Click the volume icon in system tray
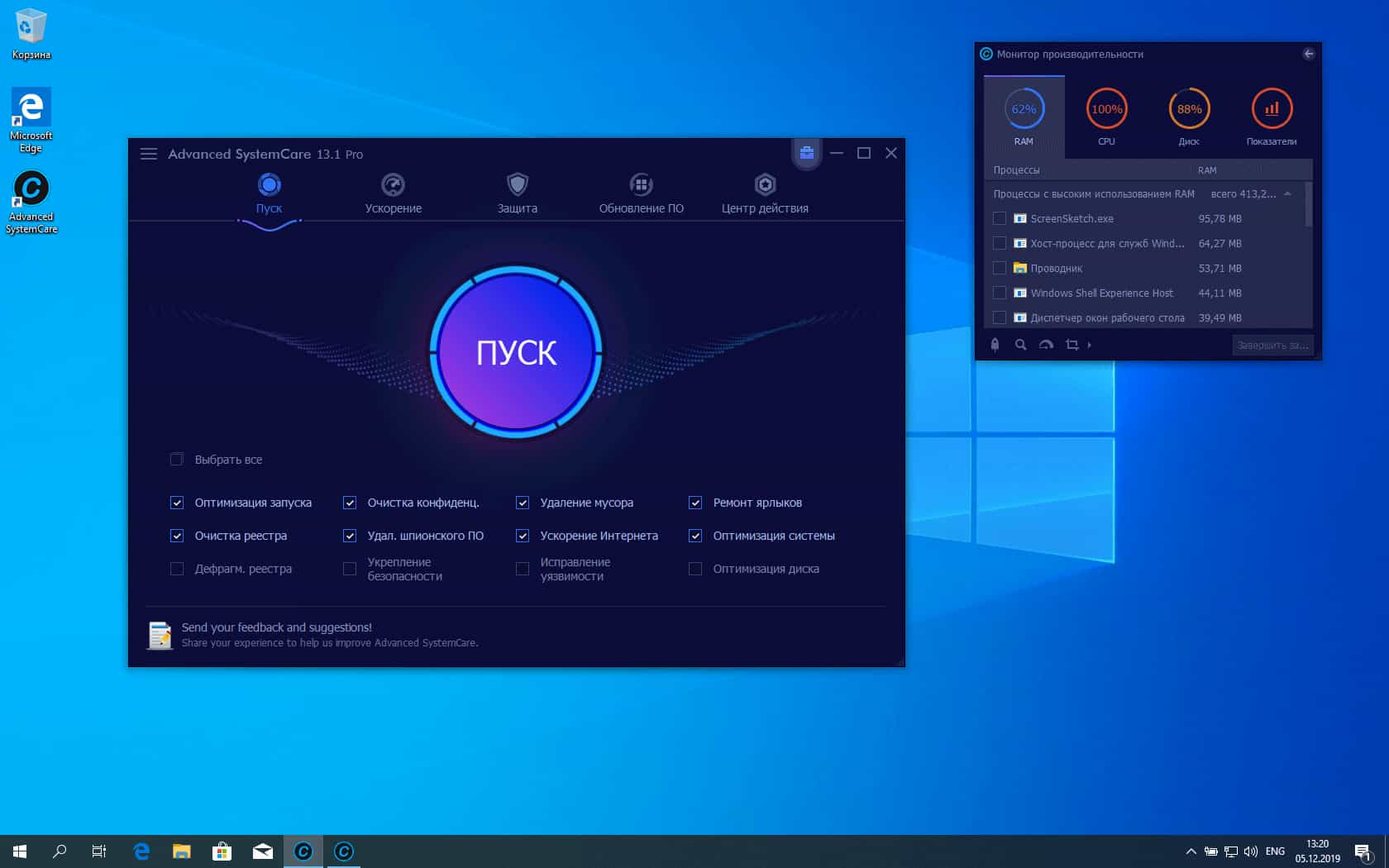1389x868 pixels. pyautogui.click(x=1250, y=851)
